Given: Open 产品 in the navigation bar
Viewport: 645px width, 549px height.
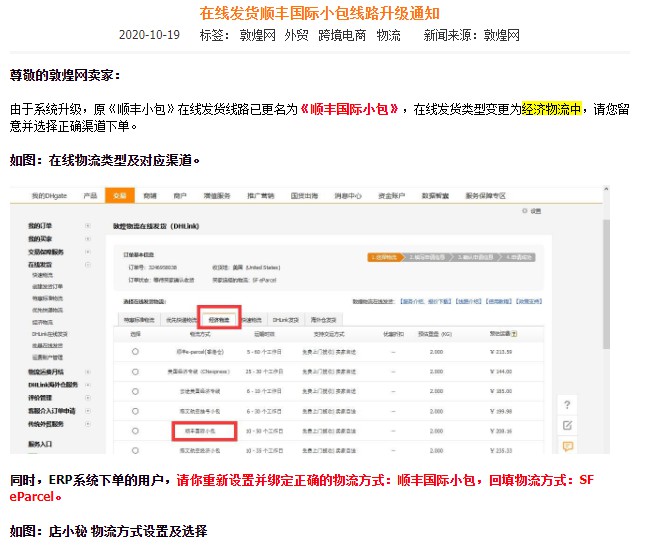Looking at the screenshot, I should click(x=90, y=196).
